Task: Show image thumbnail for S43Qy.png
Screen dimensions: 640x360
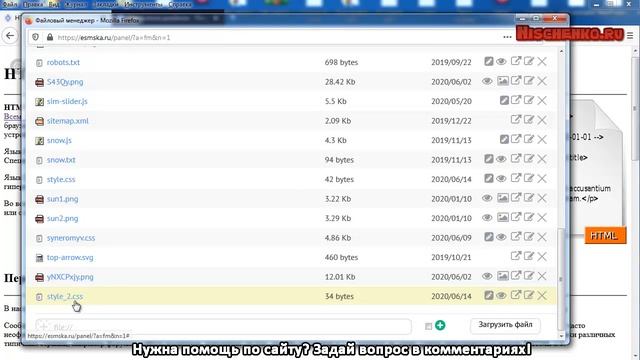Action: point(503,81)
